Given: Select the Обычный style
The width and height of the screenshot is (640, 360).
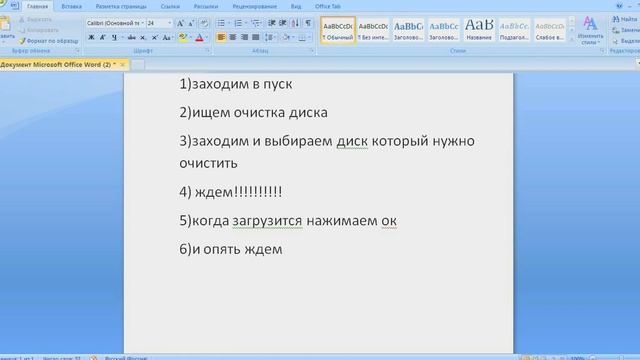Looking at the screenshot, I should click(338, 30).
